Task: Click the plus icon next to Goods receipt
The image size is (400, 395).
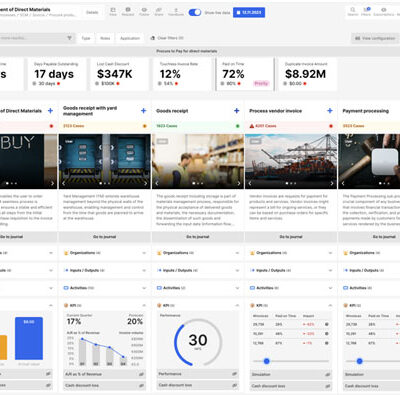Action: [237, 111]
